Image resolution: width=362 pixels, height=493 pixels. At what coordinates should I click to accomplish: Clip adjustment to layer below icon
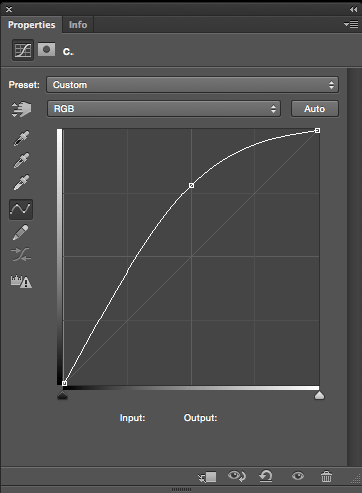[207, 477]
